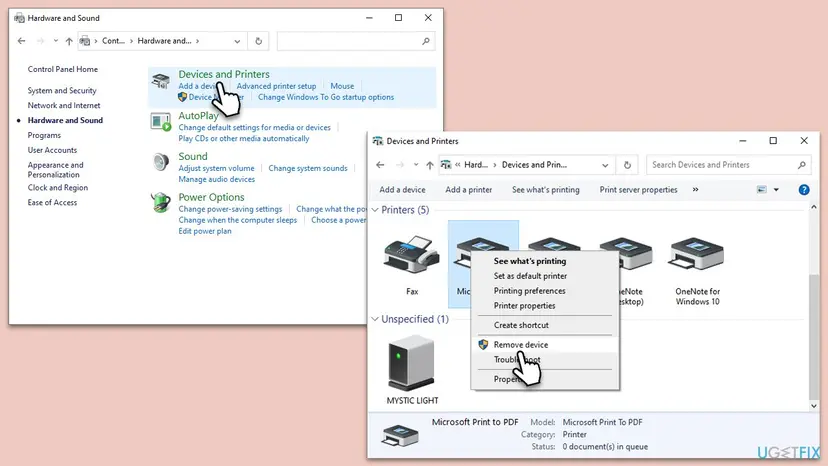Click the Devices and Printers category icon
The image size is (828, 466).
tap(161, 81)
